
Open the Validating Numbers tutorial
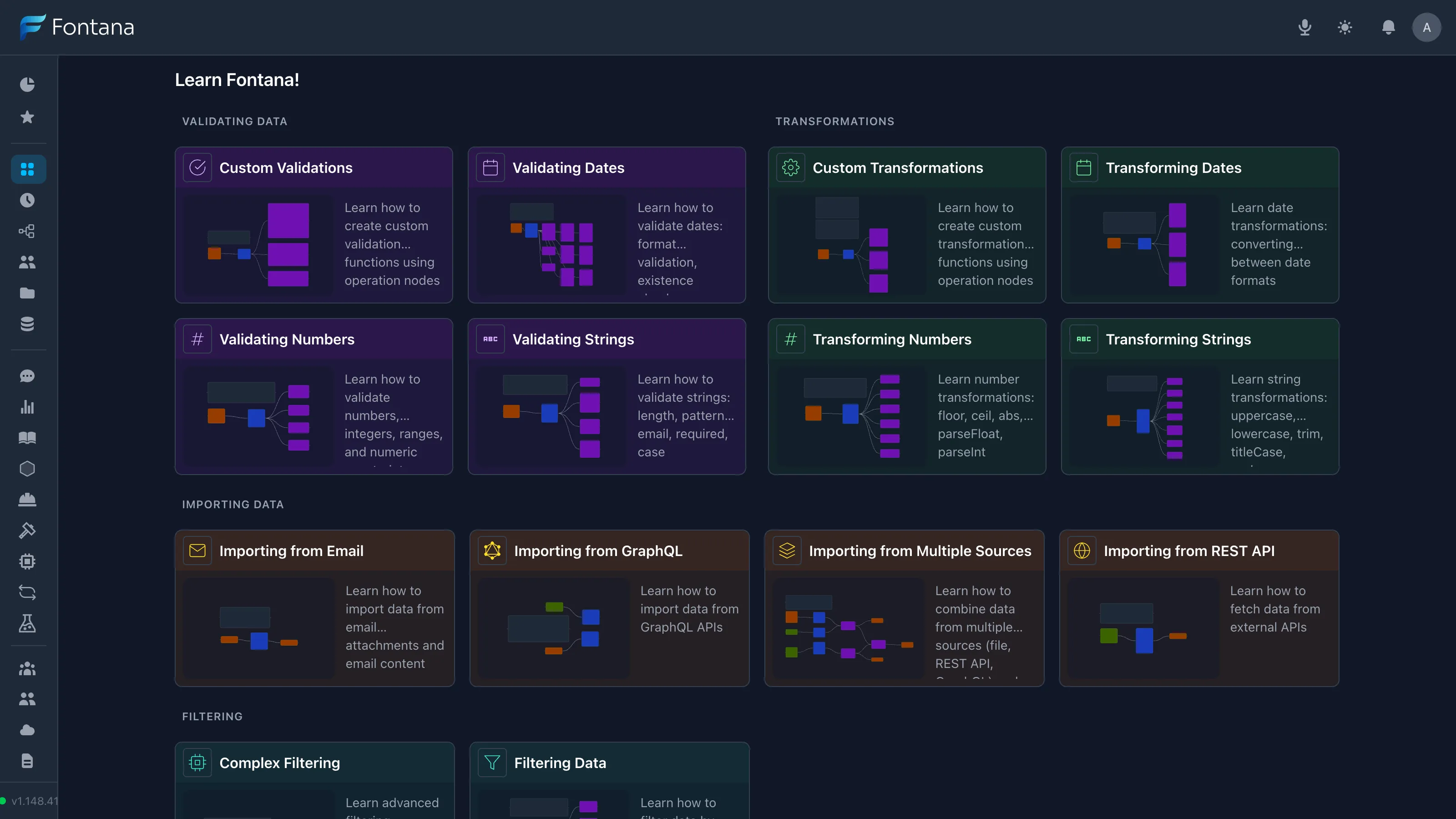pos(313,396)
